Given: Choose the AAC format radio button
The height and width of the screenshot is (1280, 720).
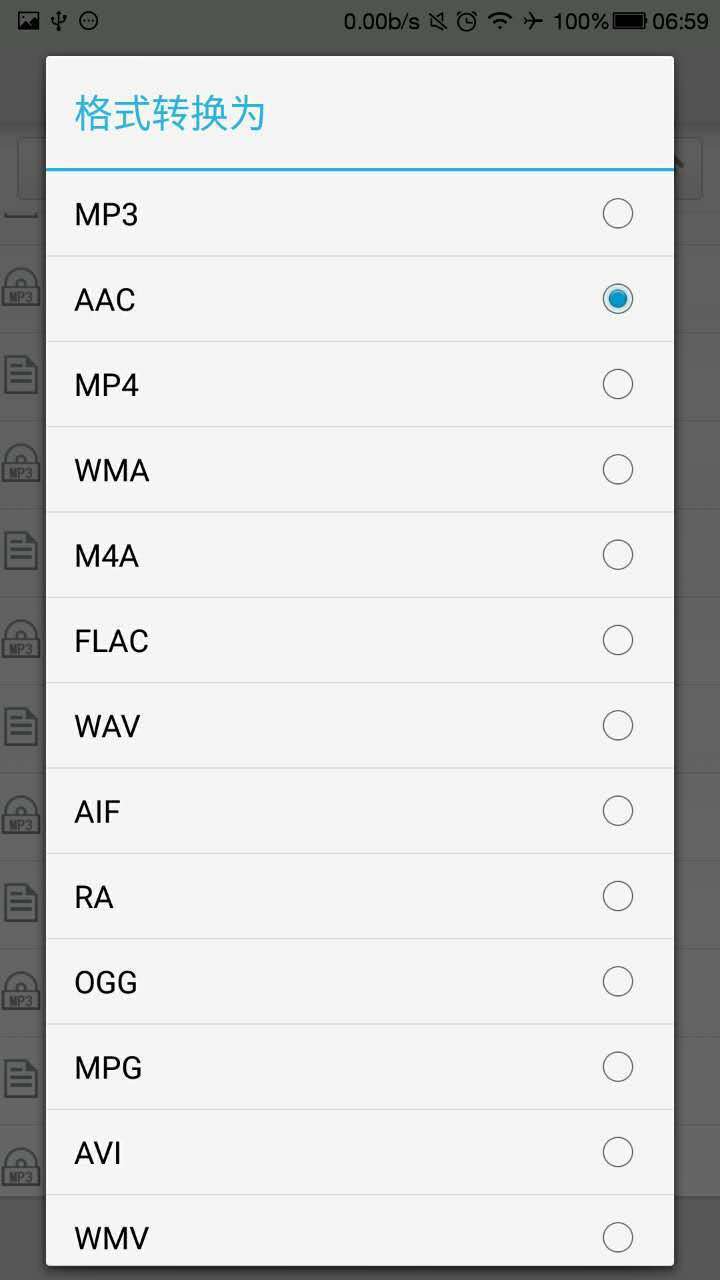Looking at the screenshot, I should coord(617,299).
